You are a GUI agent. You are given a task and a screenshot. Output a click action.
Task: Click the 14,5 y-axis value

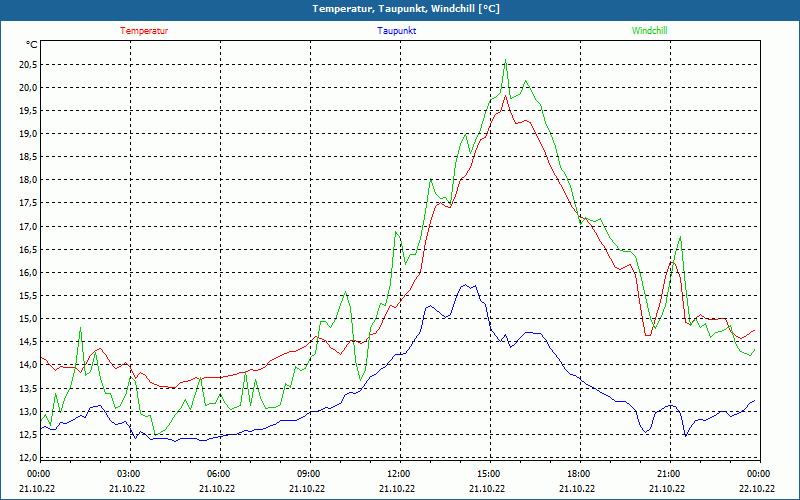tap(28, 342)
